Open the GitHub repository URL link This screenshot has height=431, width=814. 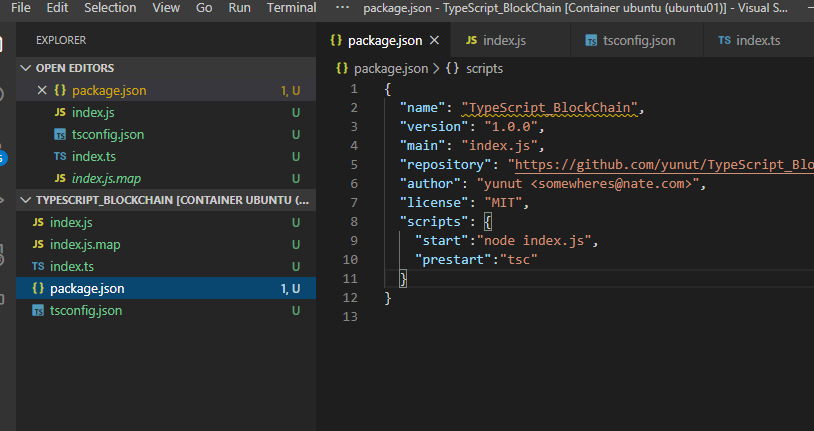tap(664, 165)
